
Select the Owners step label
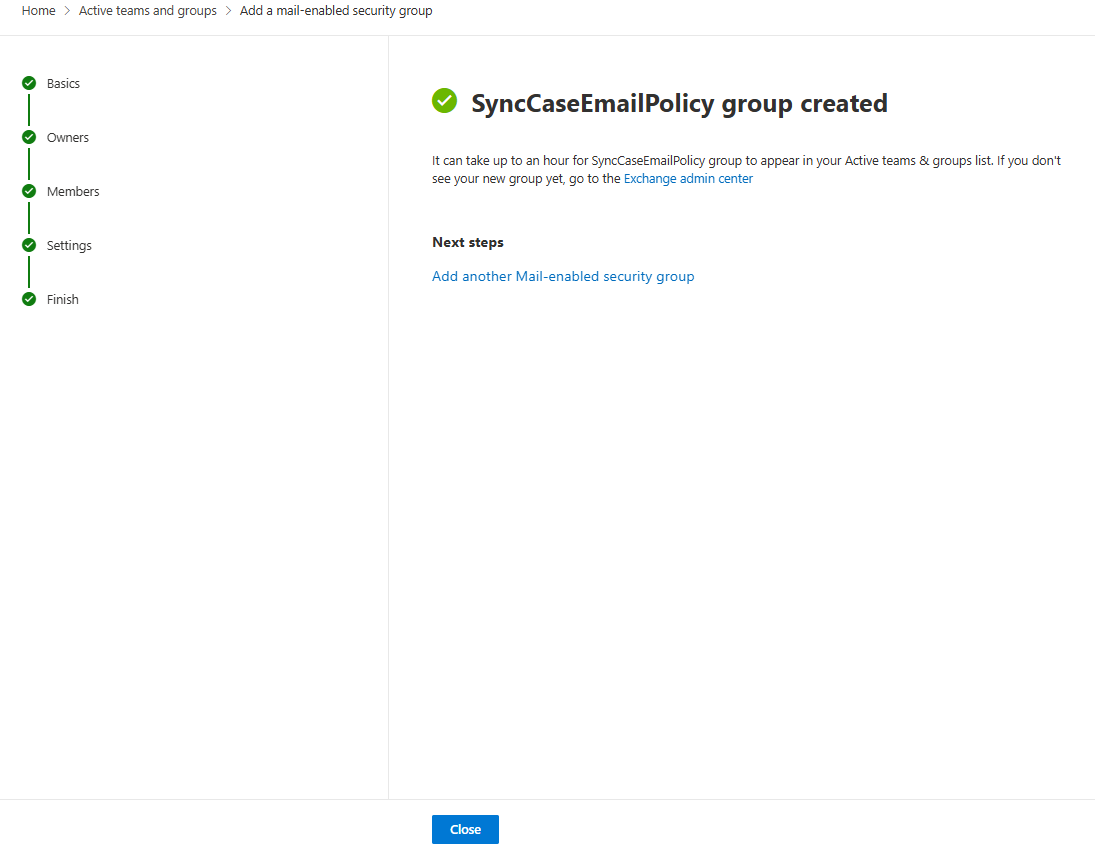tap(68, 138)
